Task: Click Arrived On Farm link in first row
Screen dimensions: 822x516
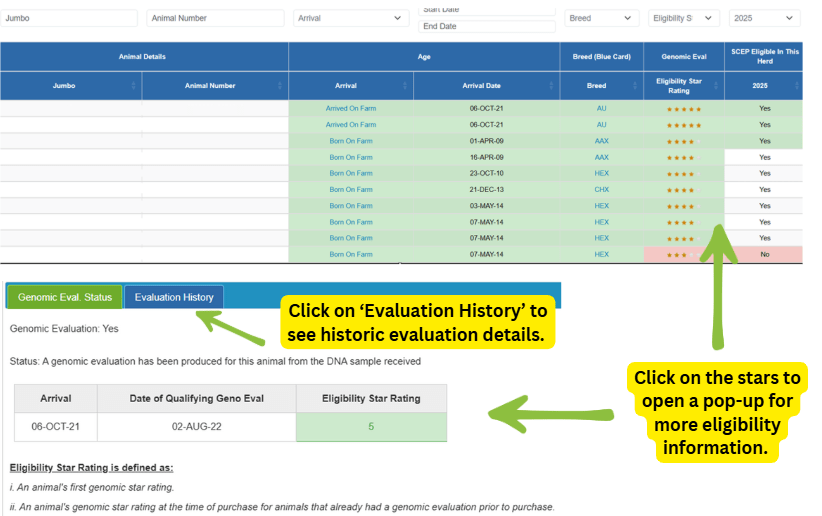Action: pyautogui.click(x=351, y=108)
